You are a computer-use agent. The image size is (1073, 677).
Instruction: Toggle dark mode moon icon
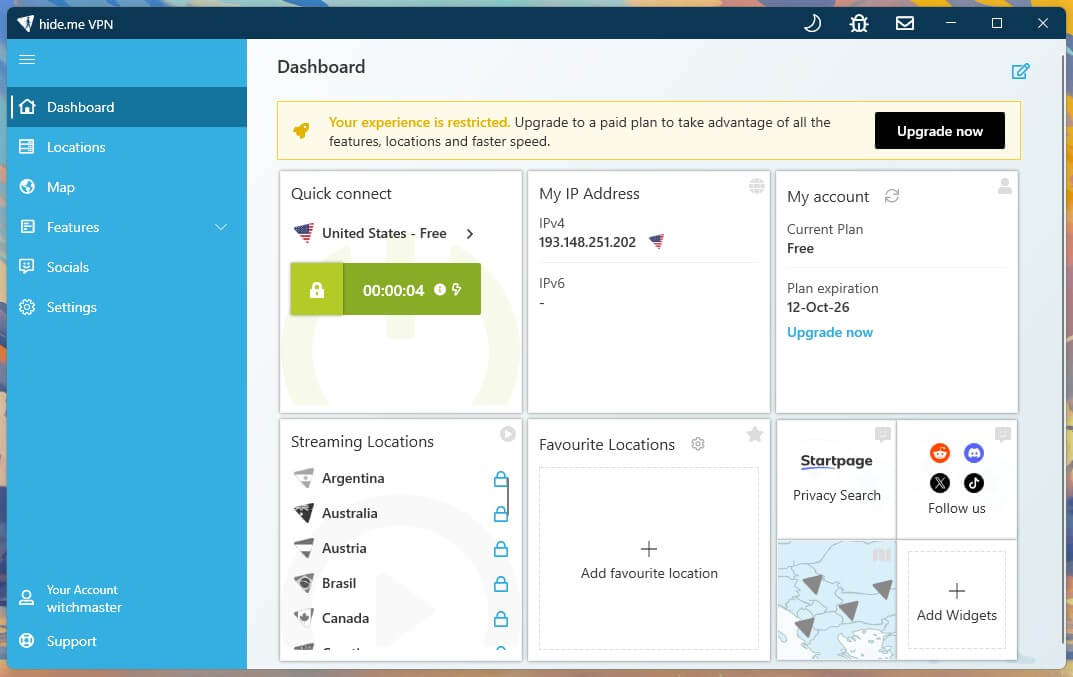click(812, 23)
